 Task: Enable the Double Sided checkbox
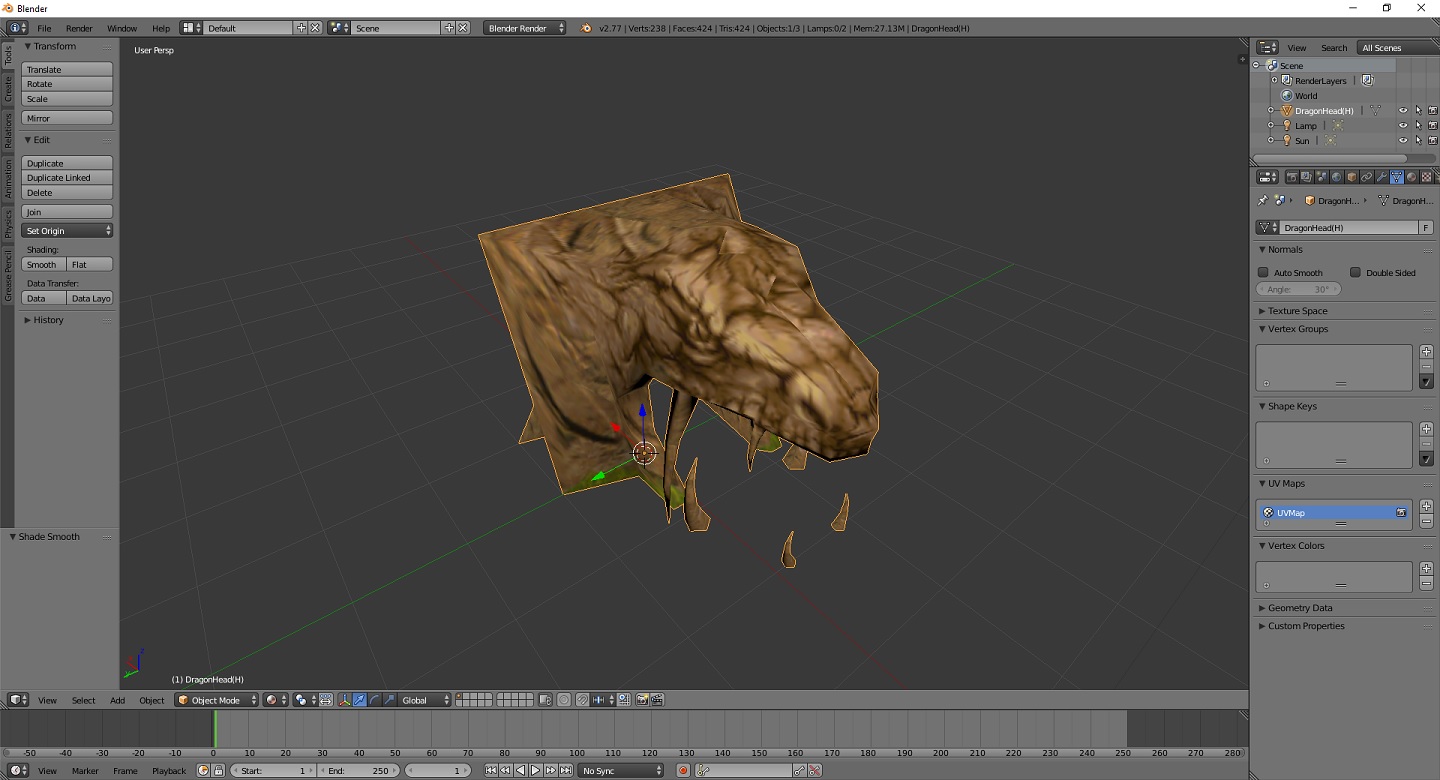click(1355, 273)
